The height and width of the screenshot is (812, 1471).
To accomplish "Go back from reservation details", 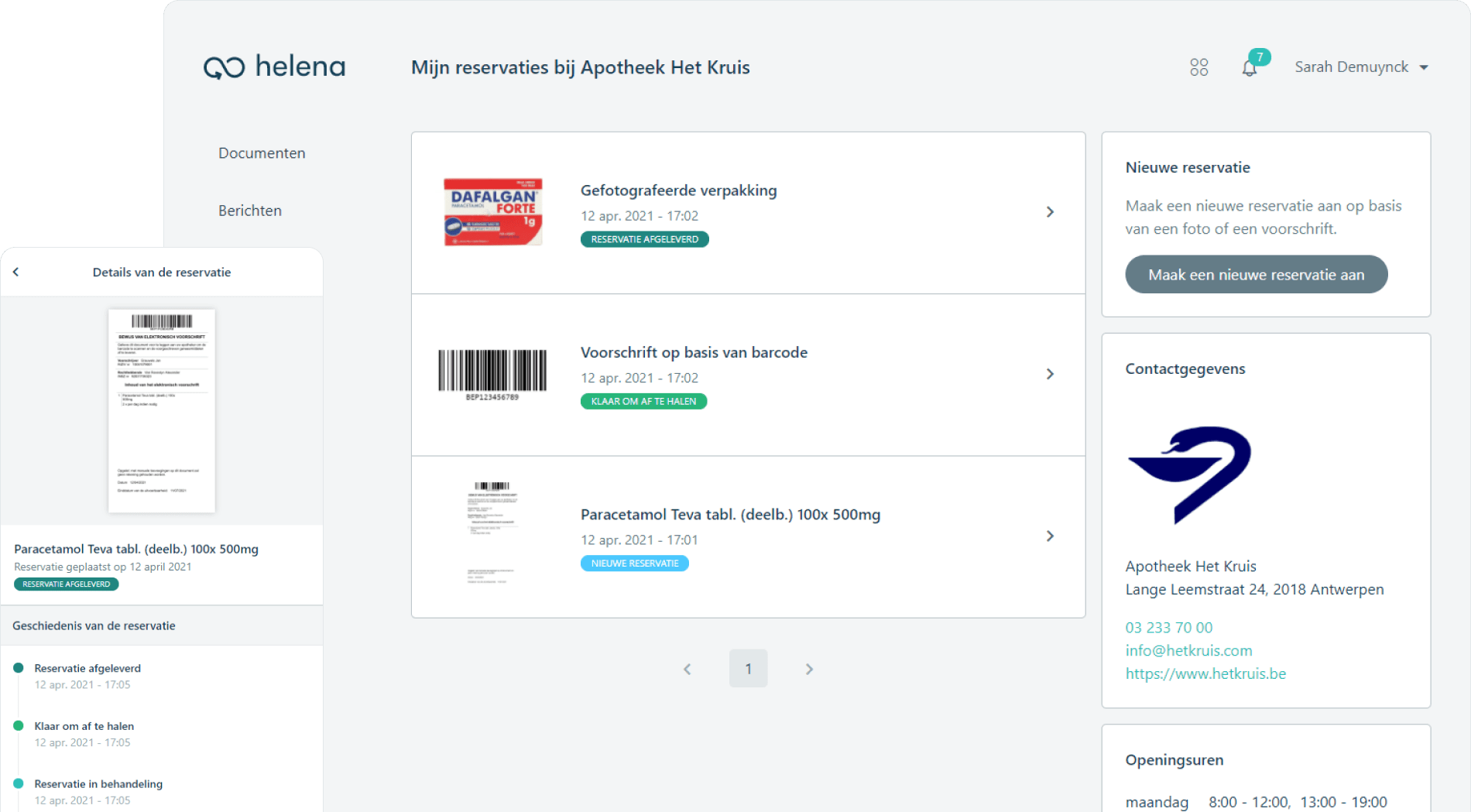I will pyautogui.click(x=16, y=272).
